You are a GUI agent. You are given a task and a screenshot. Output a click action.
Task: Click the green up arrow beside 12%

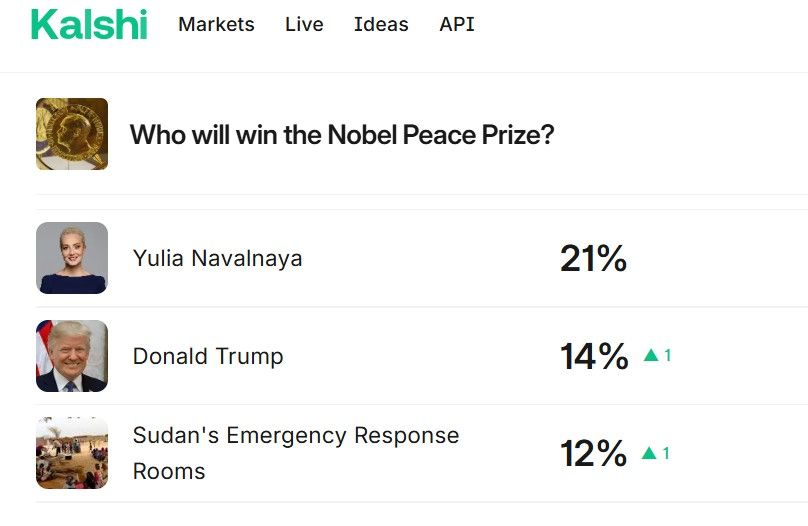click(650, 453)
